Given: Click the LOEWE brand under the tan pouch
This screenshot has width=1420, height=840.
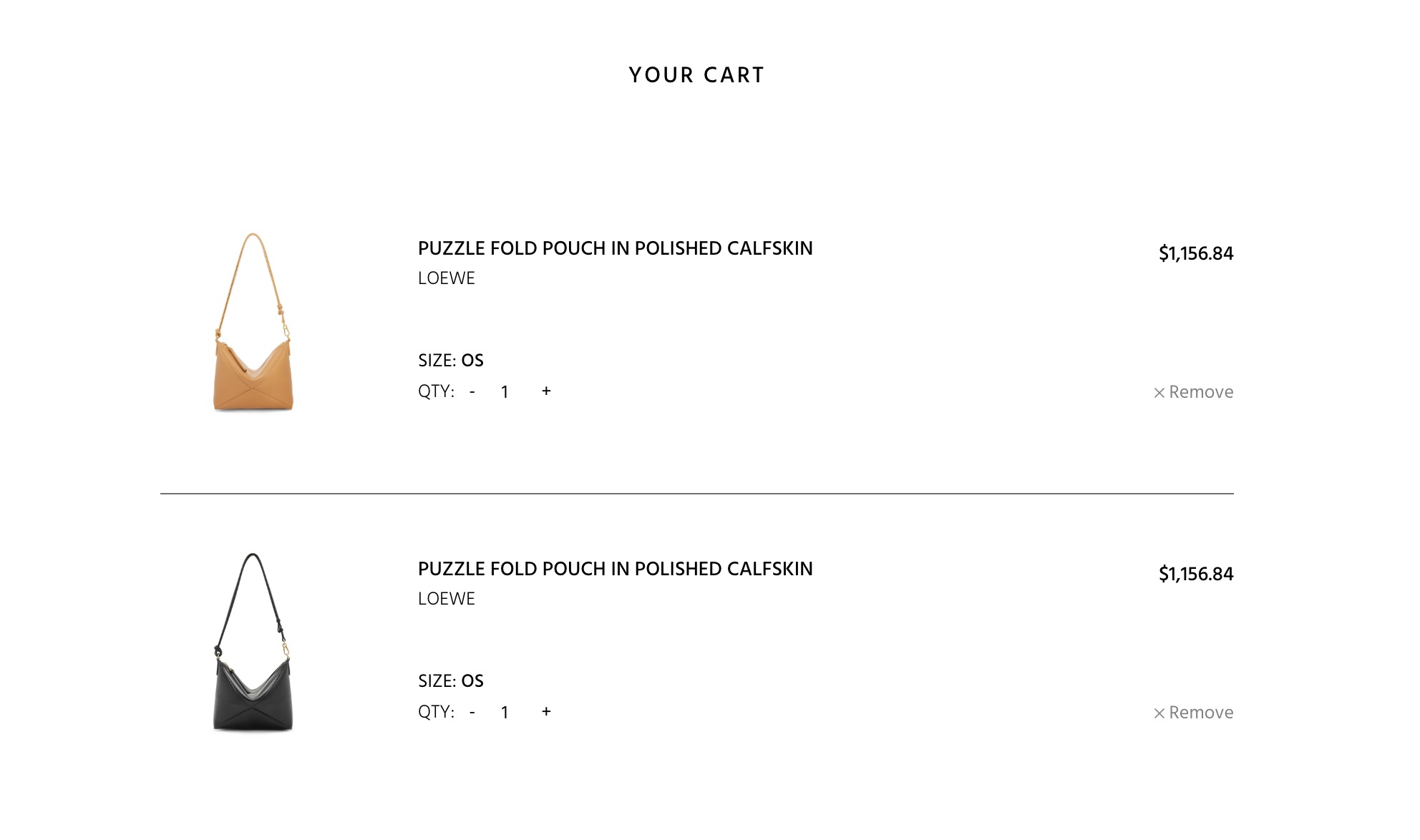Looking at the screenshot, I should [x=447, y=278].
